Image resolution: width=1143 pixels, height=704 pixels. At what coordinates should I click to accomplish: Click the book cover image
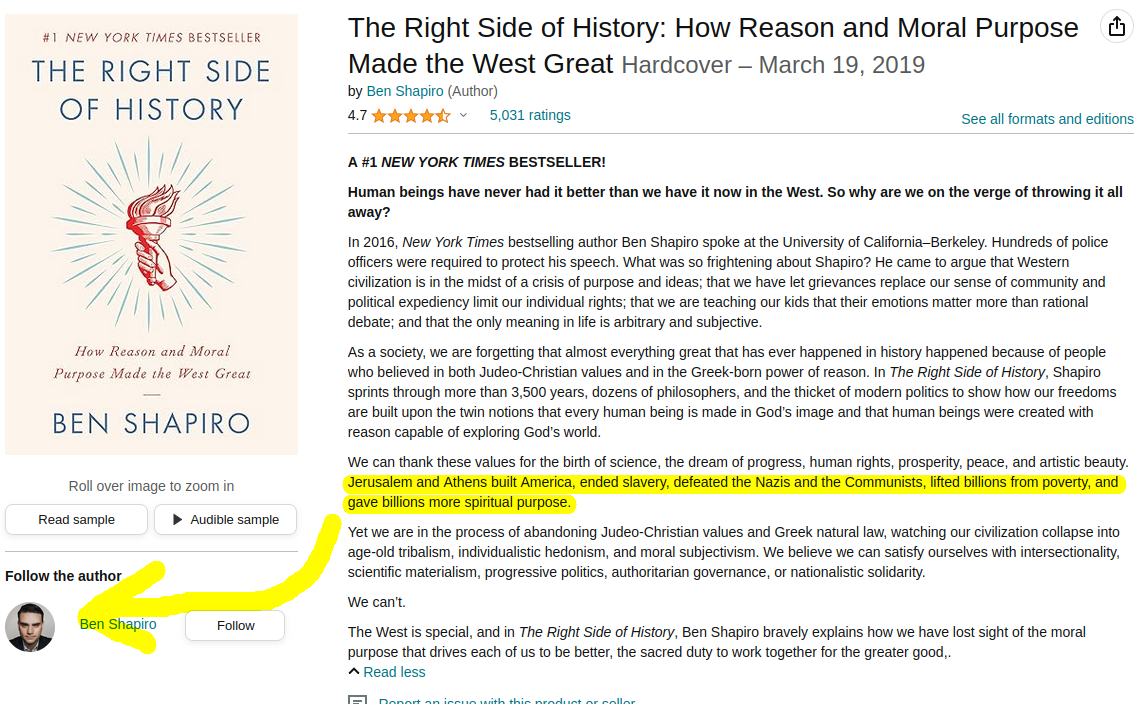pos(151,235)
